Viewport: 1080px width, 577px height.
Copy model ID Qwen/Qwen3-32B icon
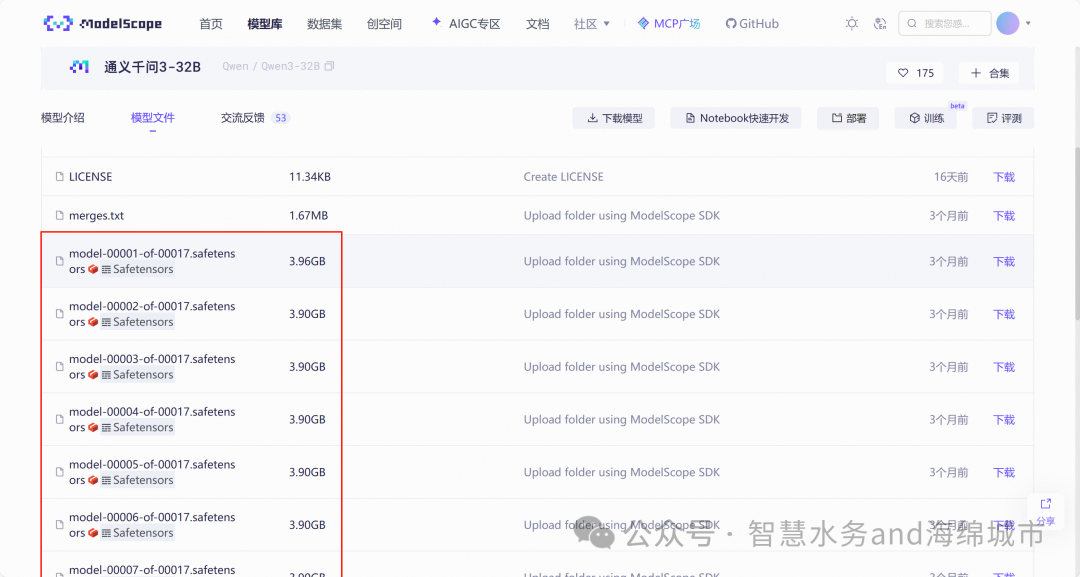tap(329, 66)
